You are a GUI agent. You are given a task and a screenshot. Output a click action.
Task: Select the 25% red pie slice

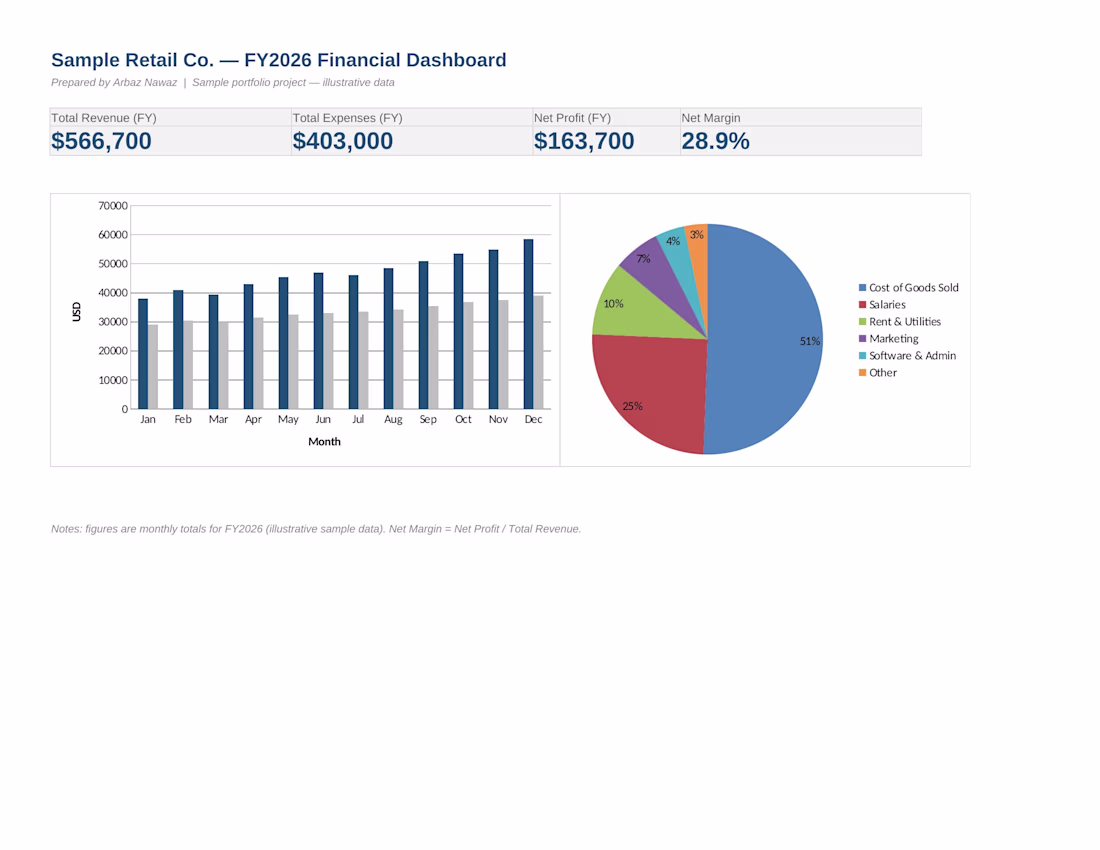point(652,393)
